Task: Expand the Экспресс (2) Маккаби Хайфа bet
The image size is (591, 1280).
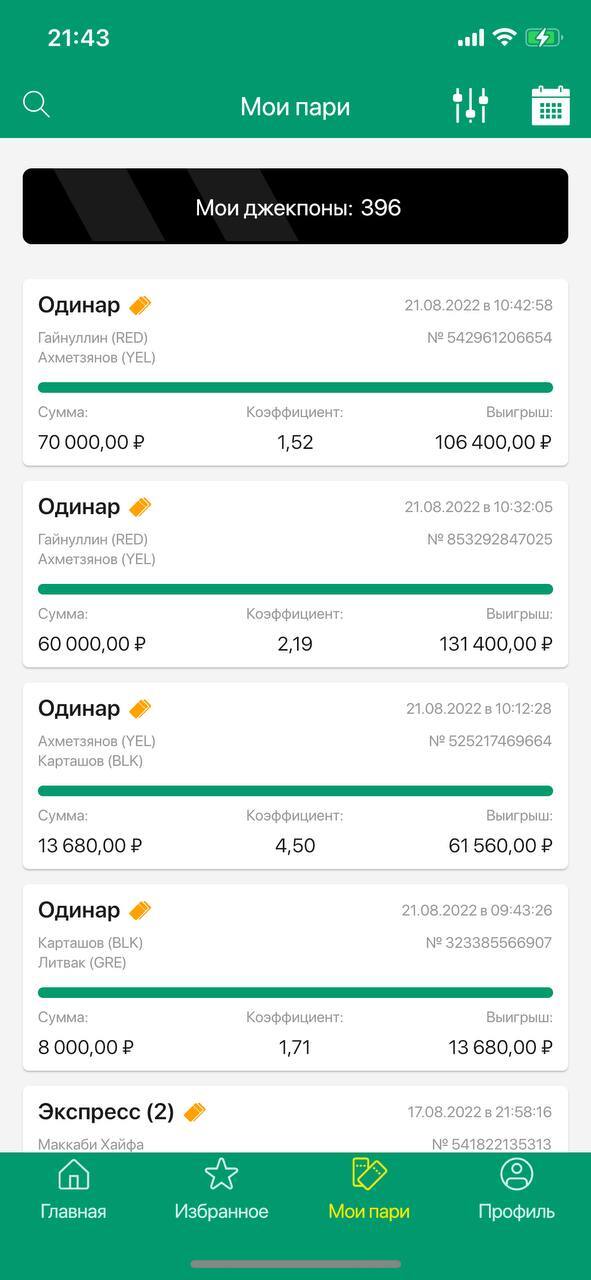Action: pyautogui.click(x=295, y=1120)
